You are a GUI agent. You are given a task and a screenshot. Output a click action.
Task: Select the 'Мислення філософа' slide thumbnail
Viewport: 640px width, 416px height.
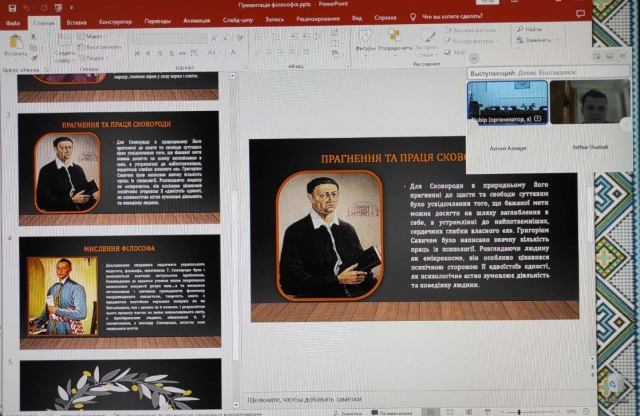point(120,292)
